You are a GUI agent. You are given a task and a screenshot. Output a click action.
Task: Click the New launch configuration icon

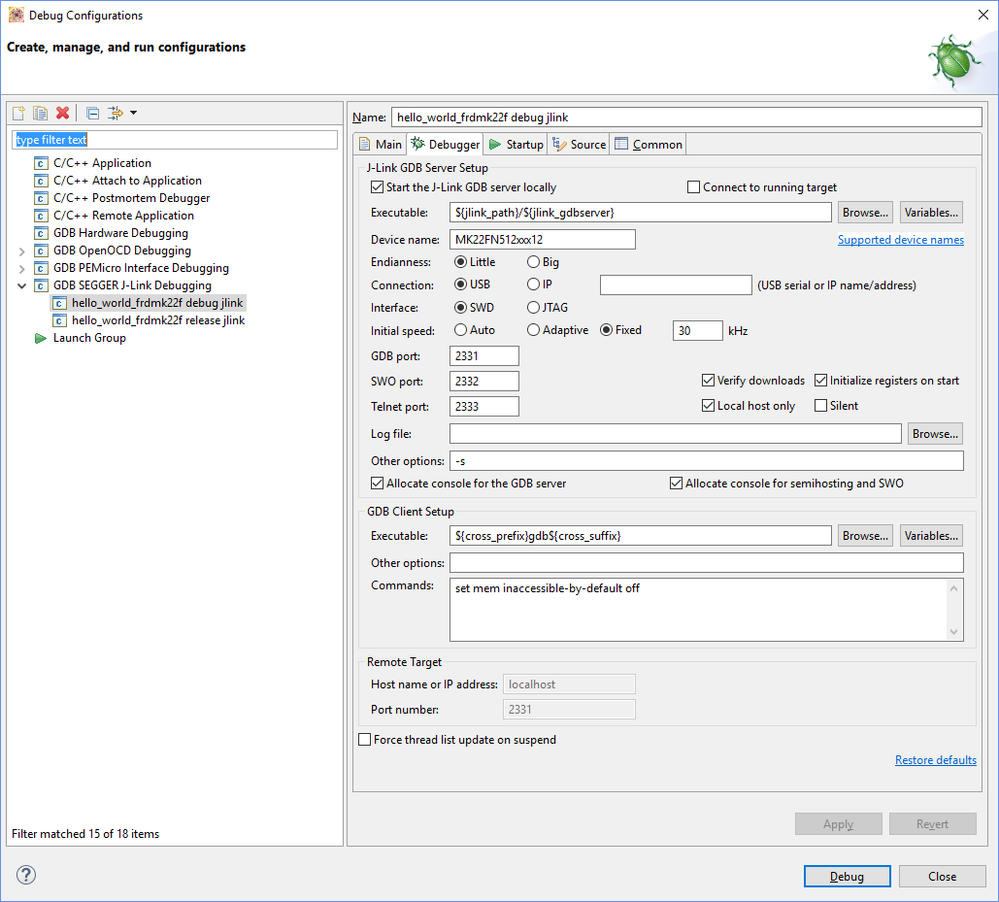click(x=18, y=113)
